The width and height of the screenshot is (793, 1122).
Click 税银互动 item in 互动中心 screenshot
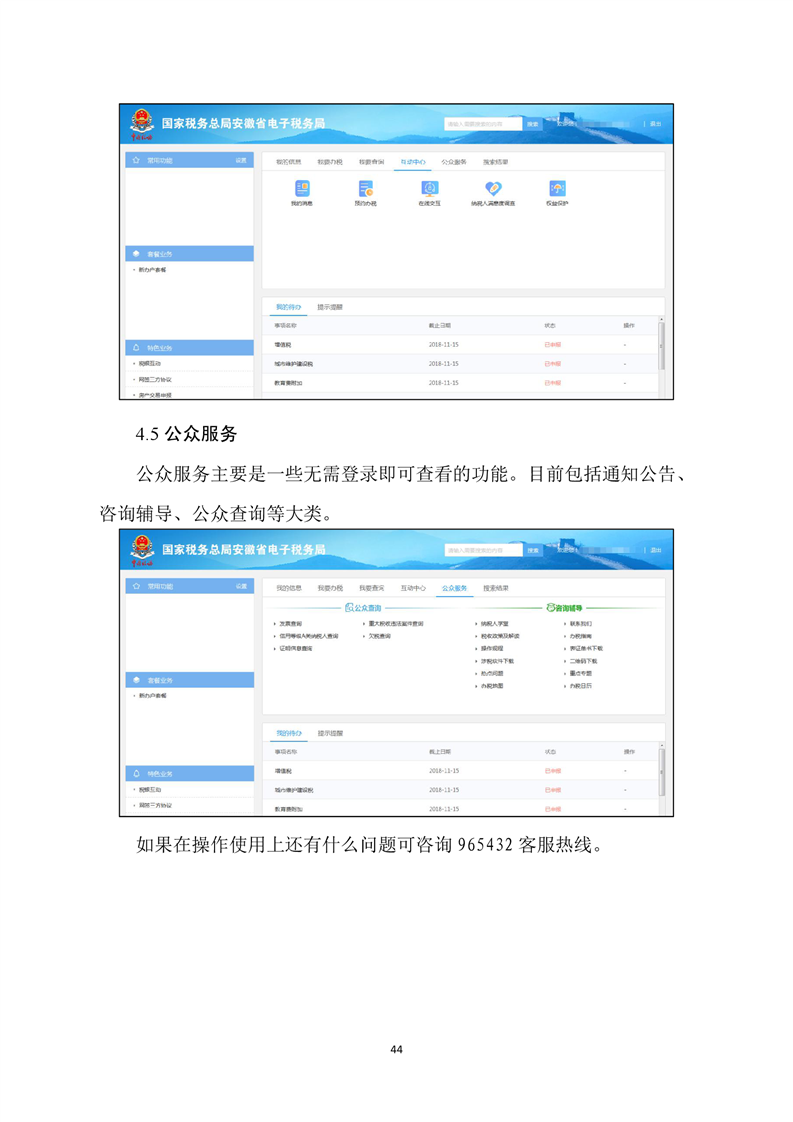[x=150, y=364]
